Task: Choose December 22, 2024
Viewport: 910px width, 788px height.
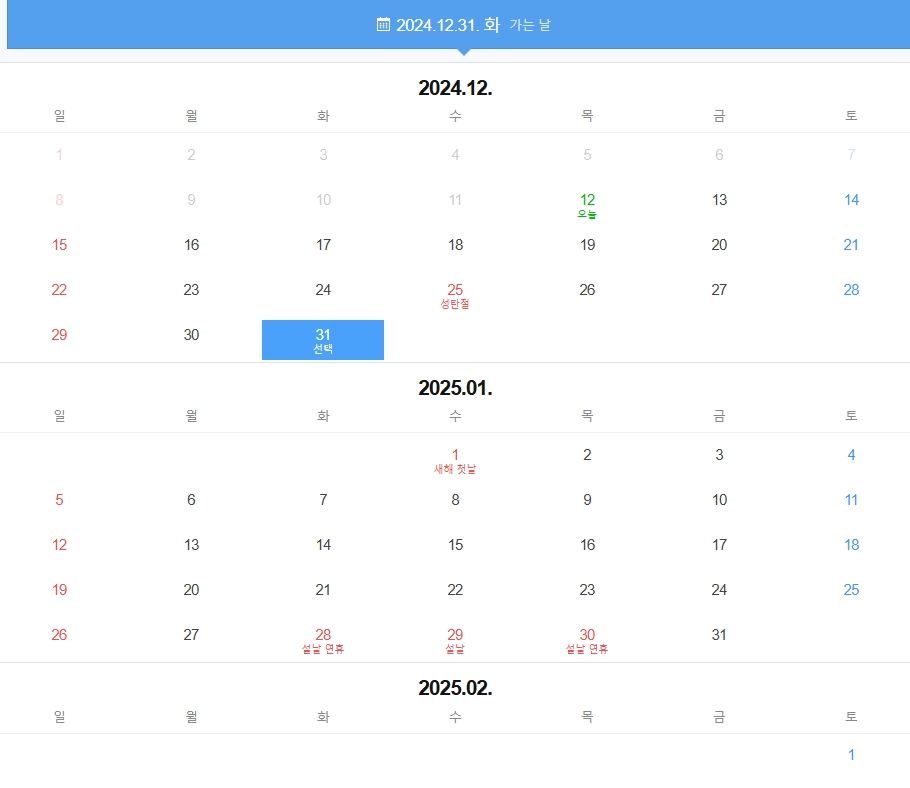Action: coord(59,290)
